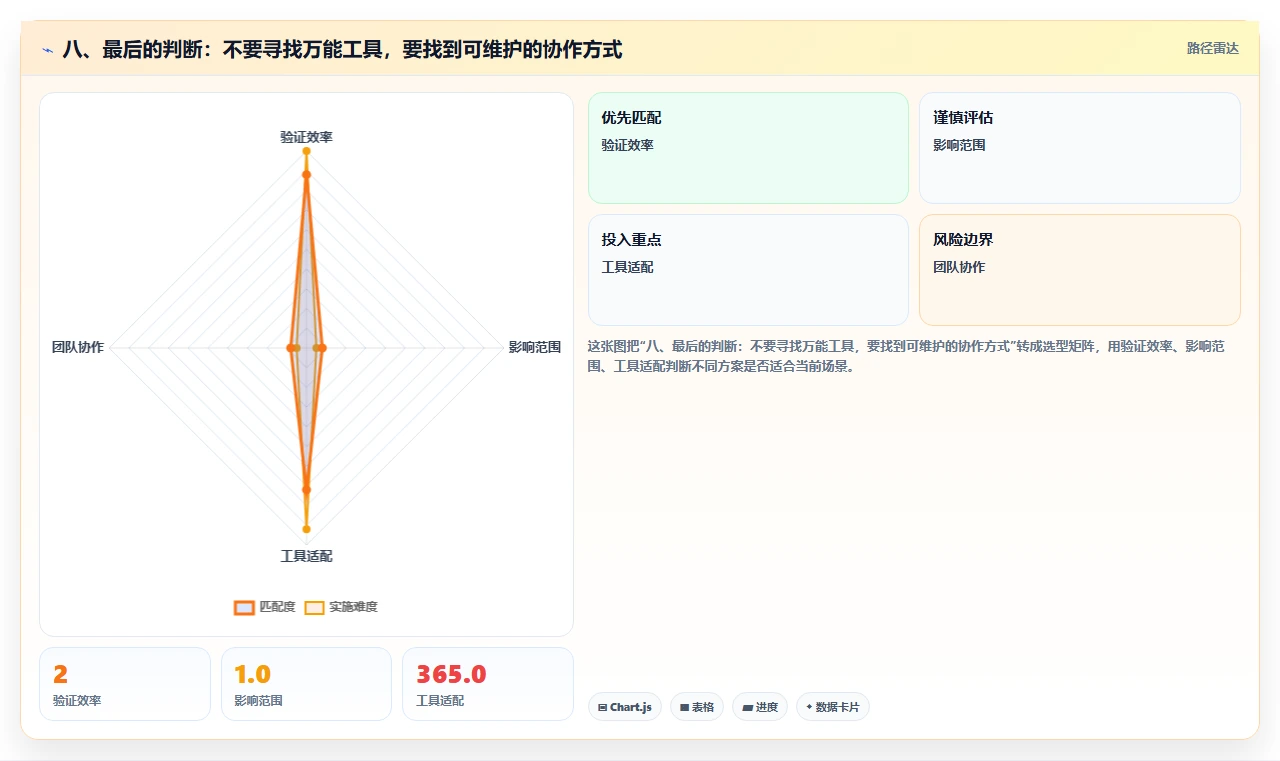Click the yellow data point nearest the 工具适配 label
The image size is (1280, 761).
pyautogui.click(x=306, y=529)
